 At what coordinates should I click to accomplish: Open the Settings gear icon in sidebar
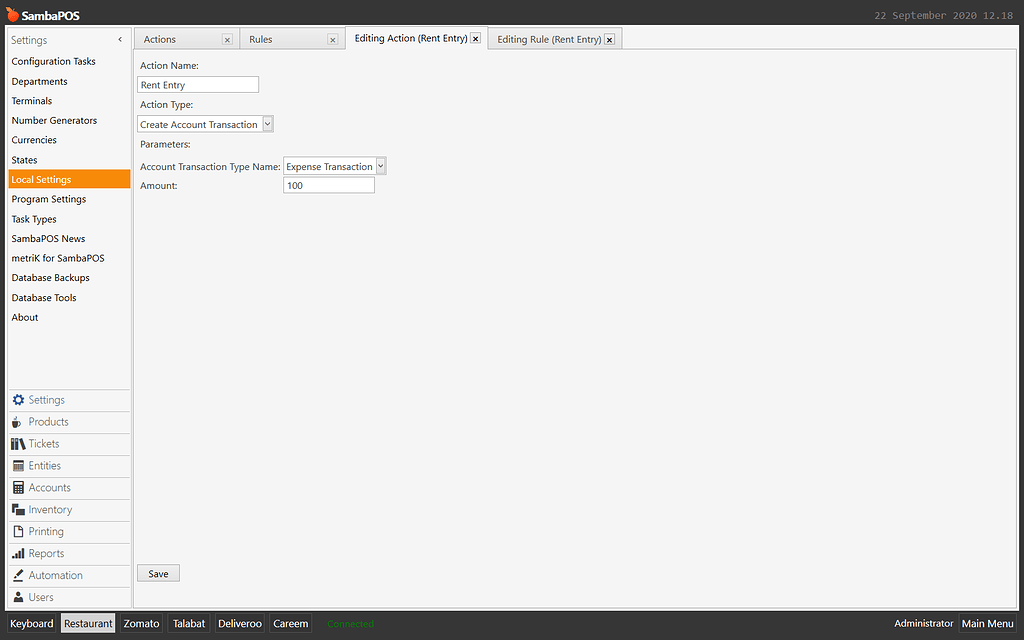tap(20, 399)
